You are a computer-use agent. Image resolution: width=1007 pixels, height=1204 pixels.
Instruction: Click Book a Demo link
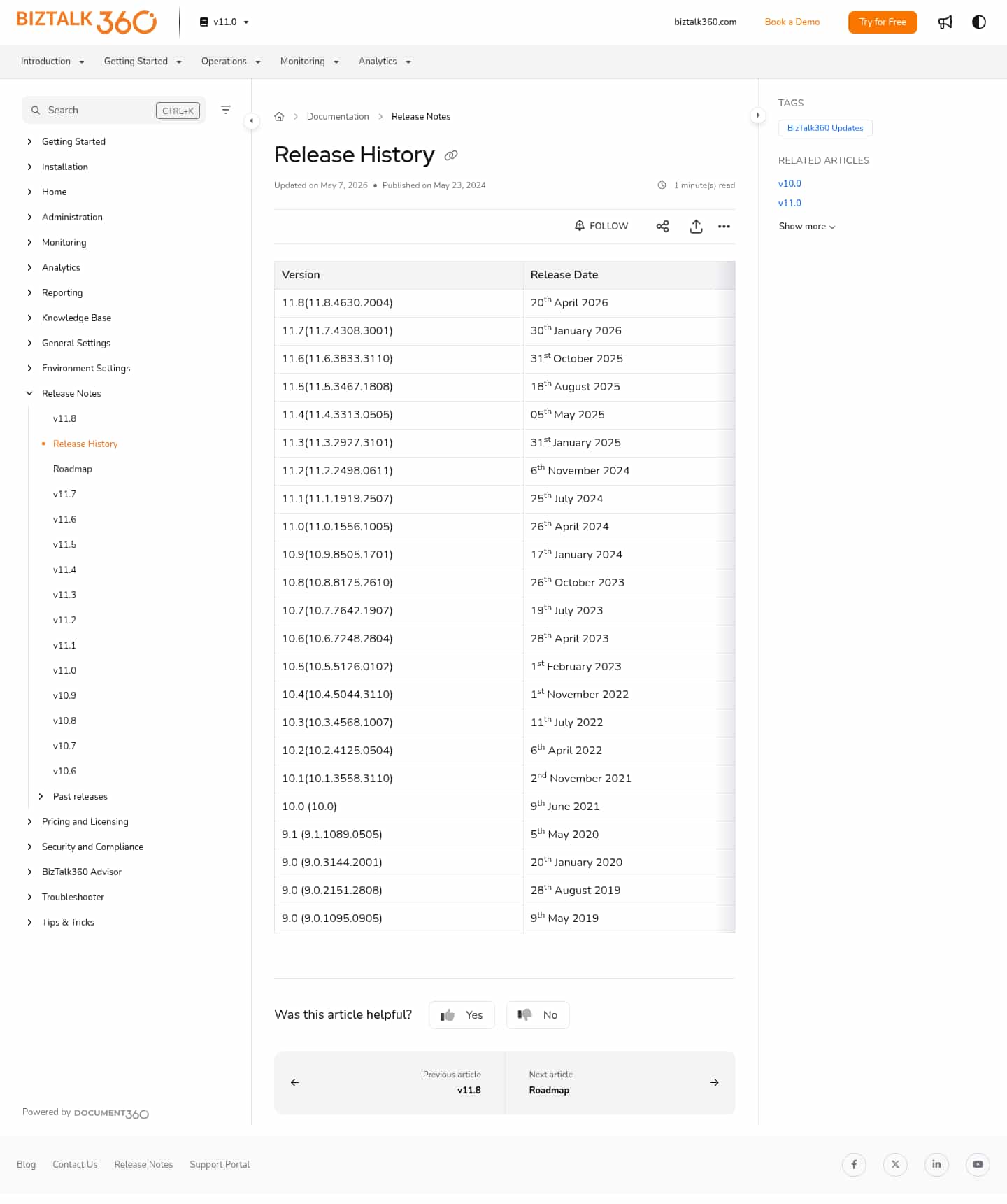point(792,22)
